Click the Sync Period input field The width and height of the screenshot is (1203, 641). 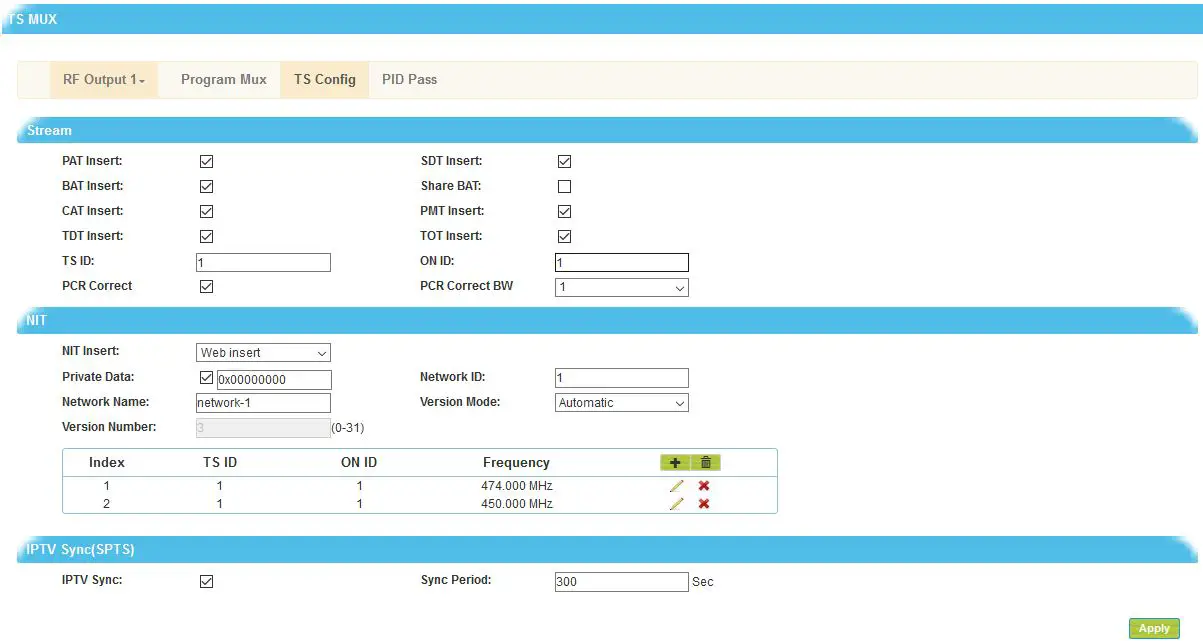(622, 582)
